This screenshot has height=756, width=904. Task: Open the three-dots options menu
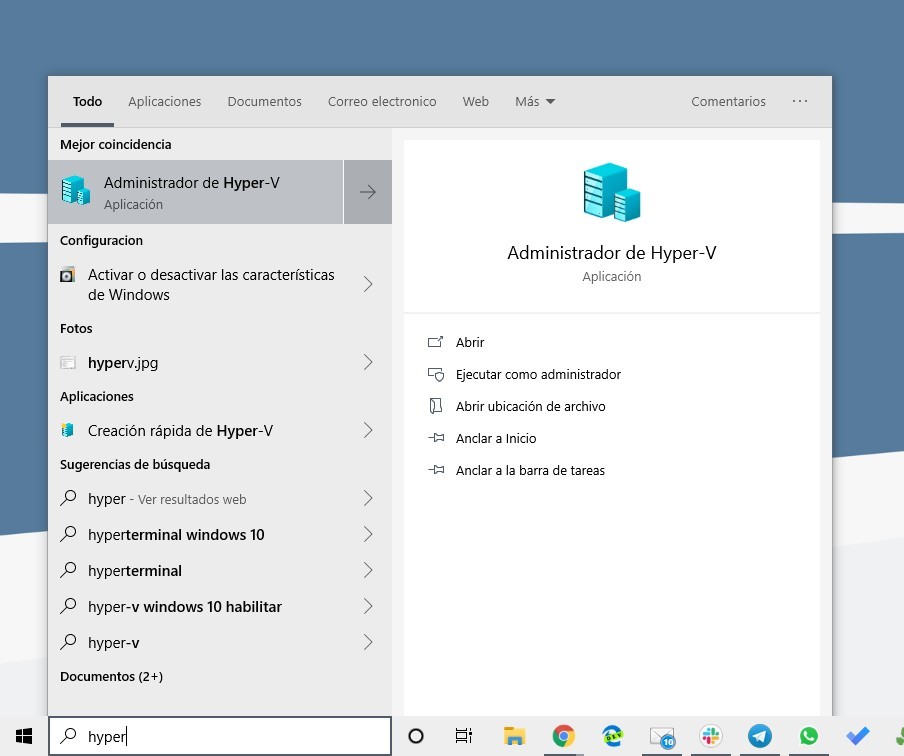click(800, 101)
